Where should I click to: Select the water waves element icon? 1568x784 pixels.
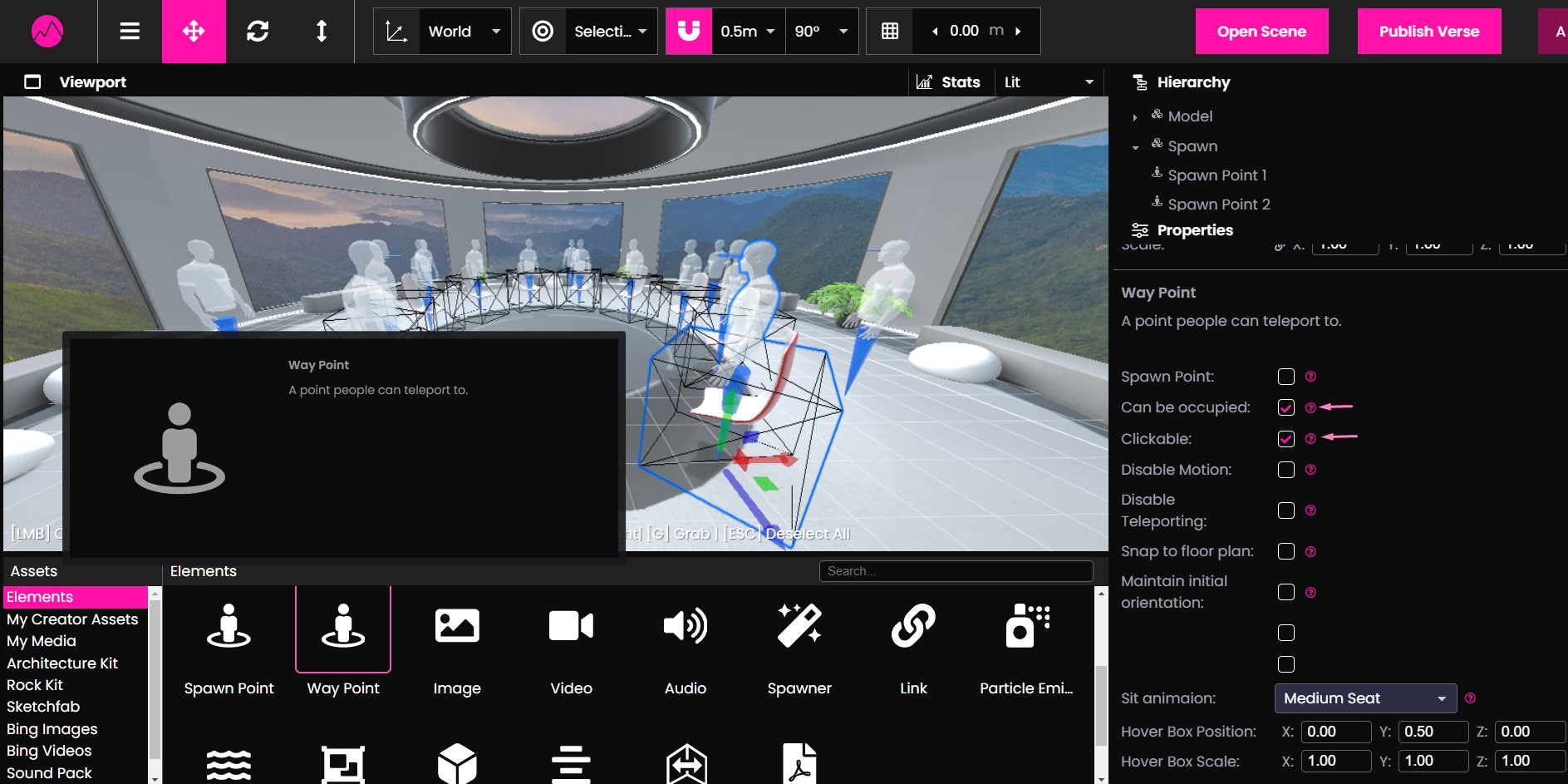229,763
